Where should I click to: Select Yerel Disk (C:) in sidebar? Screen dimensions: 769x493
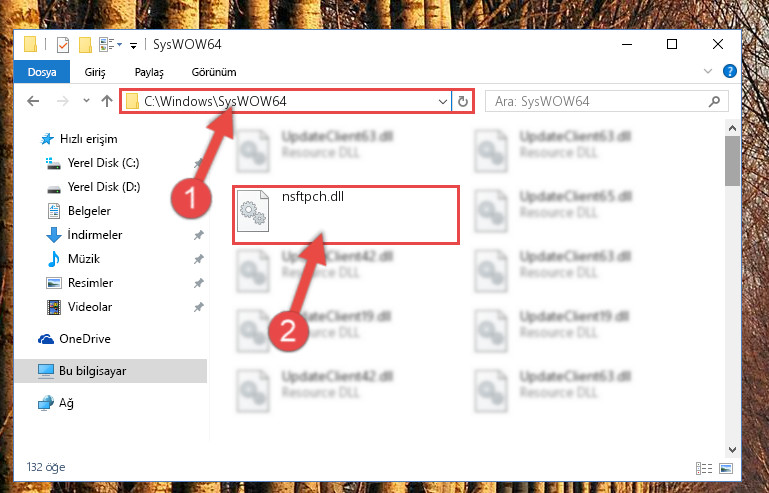click(103, 163)
